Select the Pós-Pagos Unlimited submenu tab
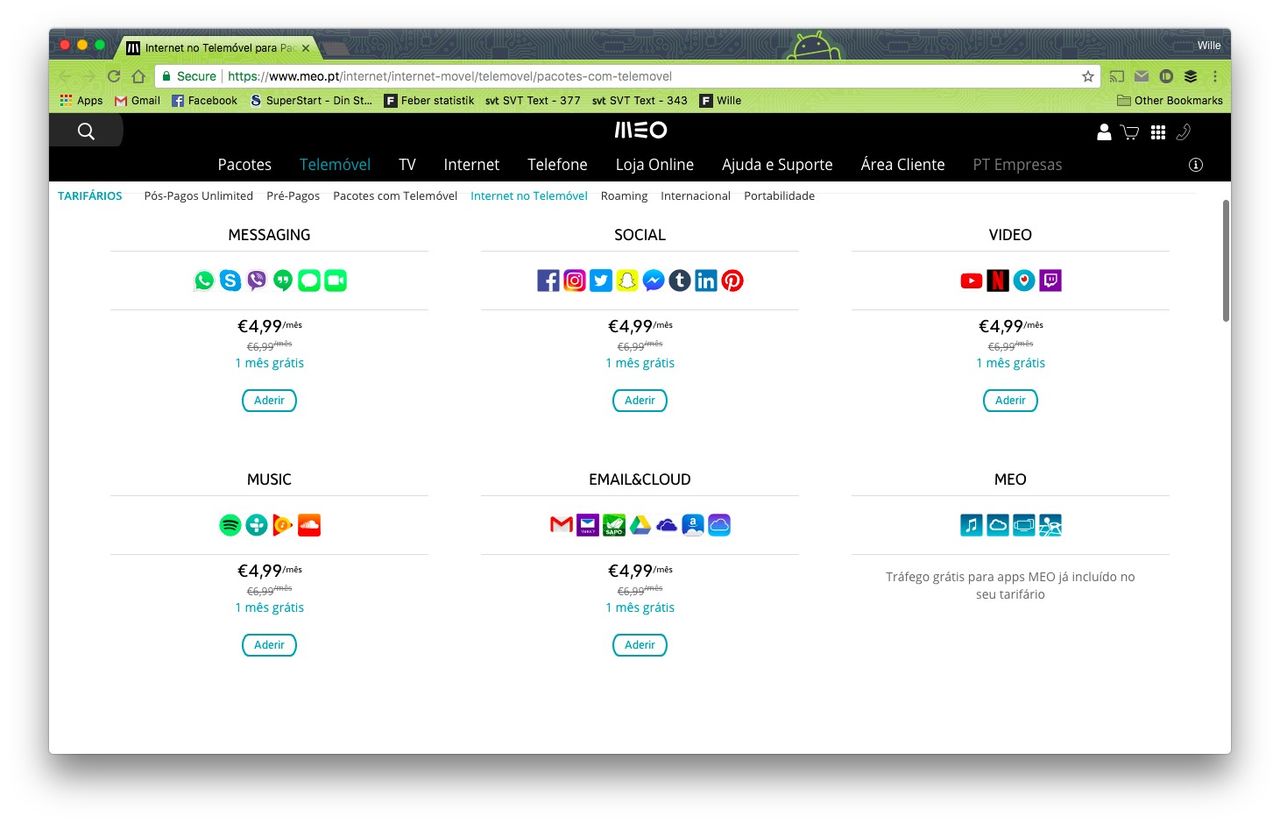Viewport: 1280px width, 824px height. tap(199, 196)
